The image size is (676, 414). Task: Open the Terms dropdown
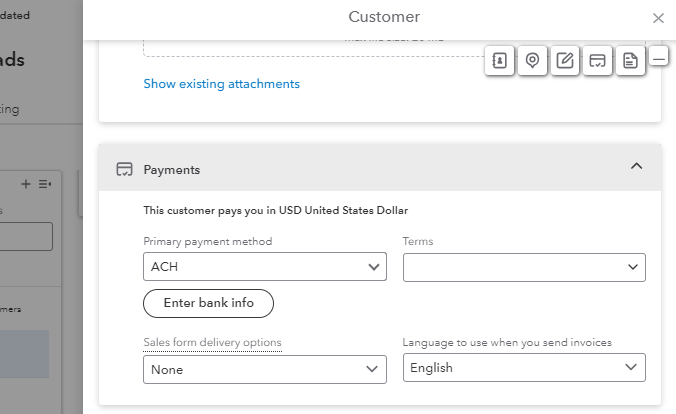pos(524,267)
